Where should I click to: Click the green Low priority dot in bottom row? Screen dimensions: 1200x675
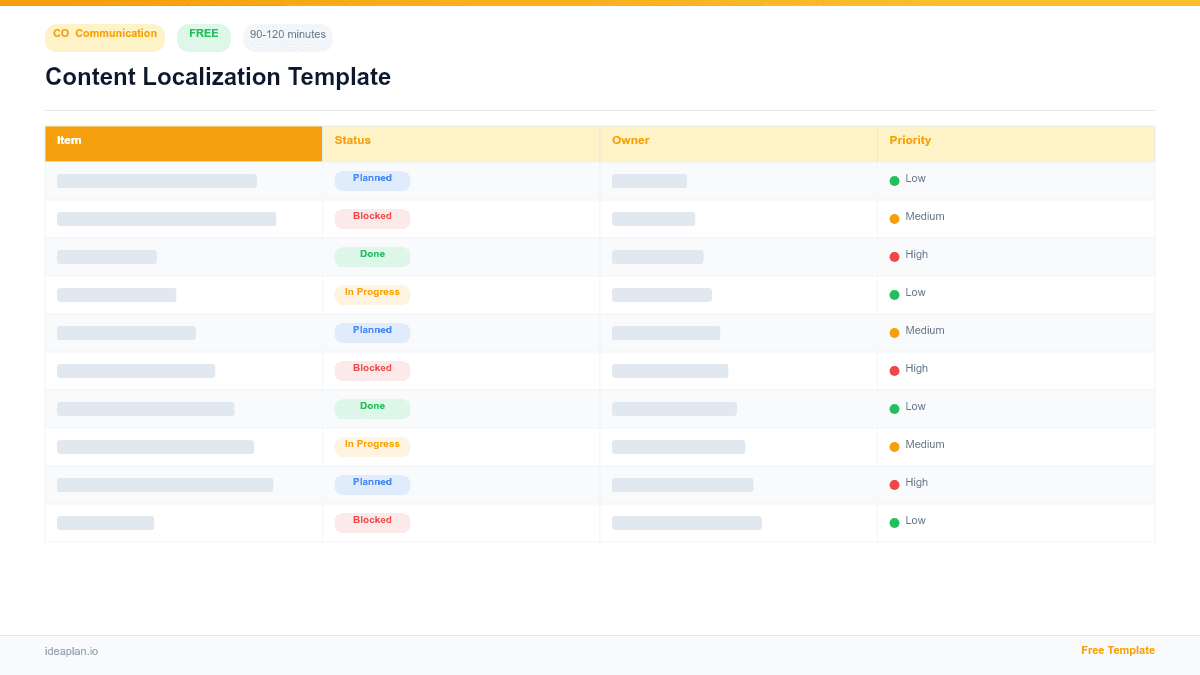point(894,521)
